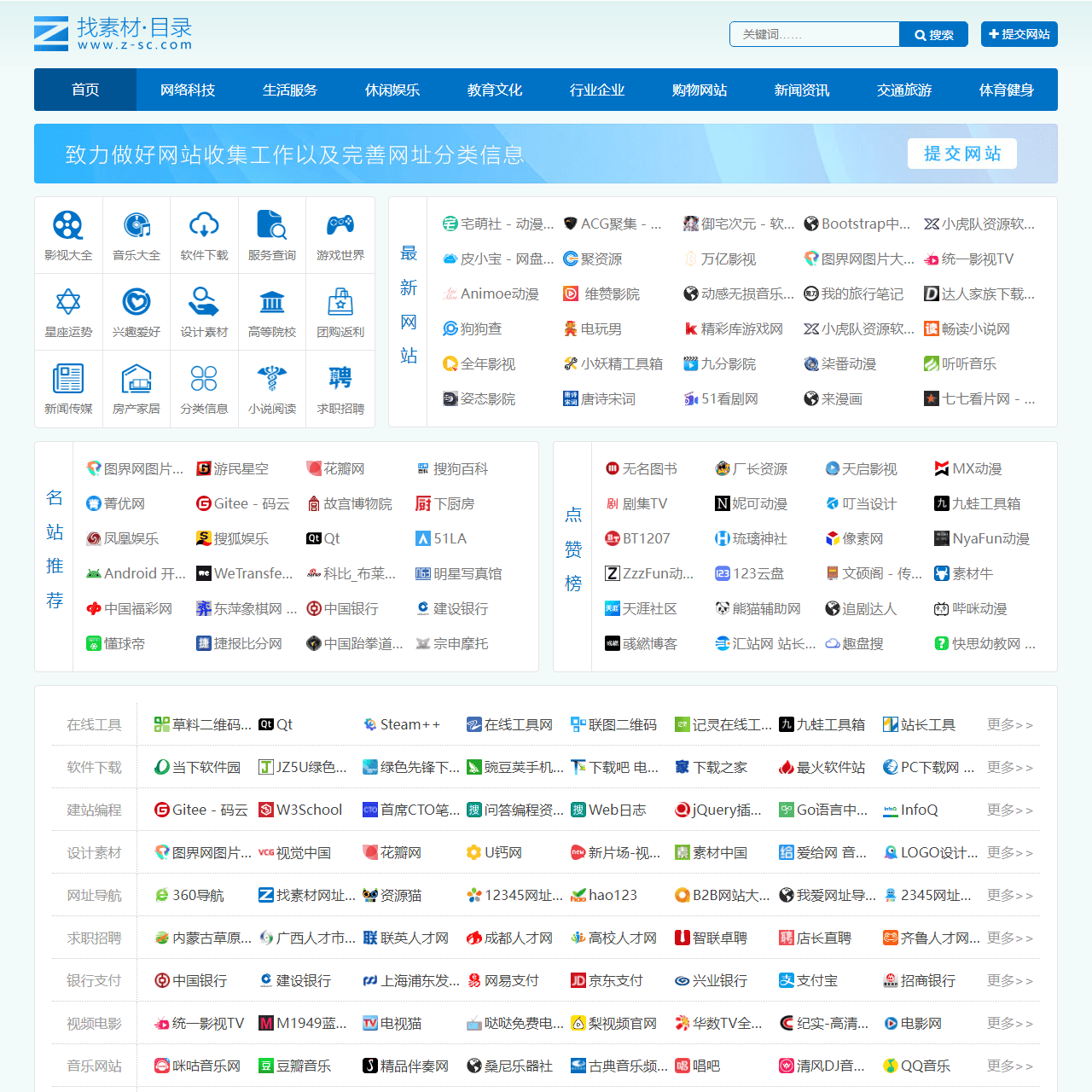Expand 更多>> in the 音乐网站 row
Image resolution: width=1092 pixels, height=1092 pixels.
1010,1066
